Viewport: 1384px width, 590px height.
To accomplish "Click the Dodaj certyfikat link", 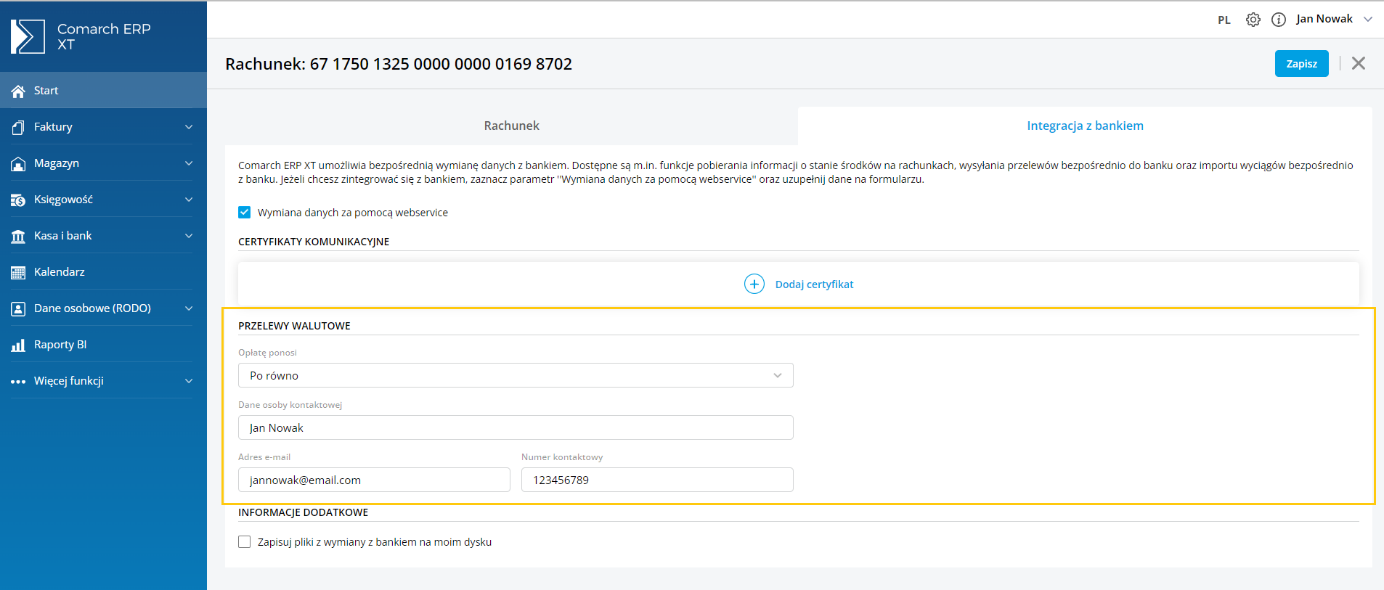I will point(814,284).
